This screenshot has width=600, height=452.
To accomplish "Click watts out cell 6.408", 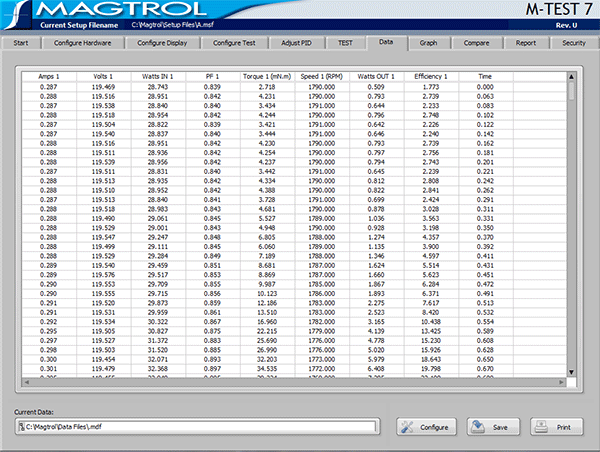I will click(x=376, y=369).
